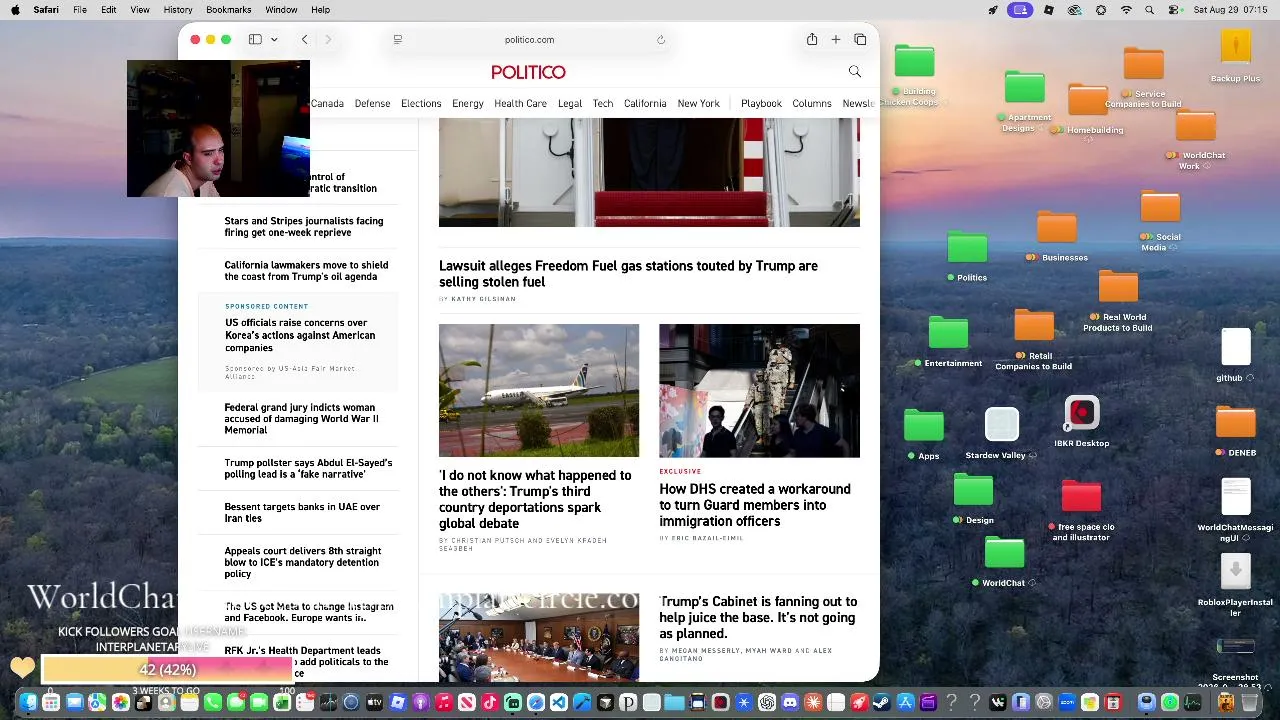The height and width of the screenshot is (720, 1280).
Task: Open Spotlight search in menu bar
Action: (x=1150, y=10)
